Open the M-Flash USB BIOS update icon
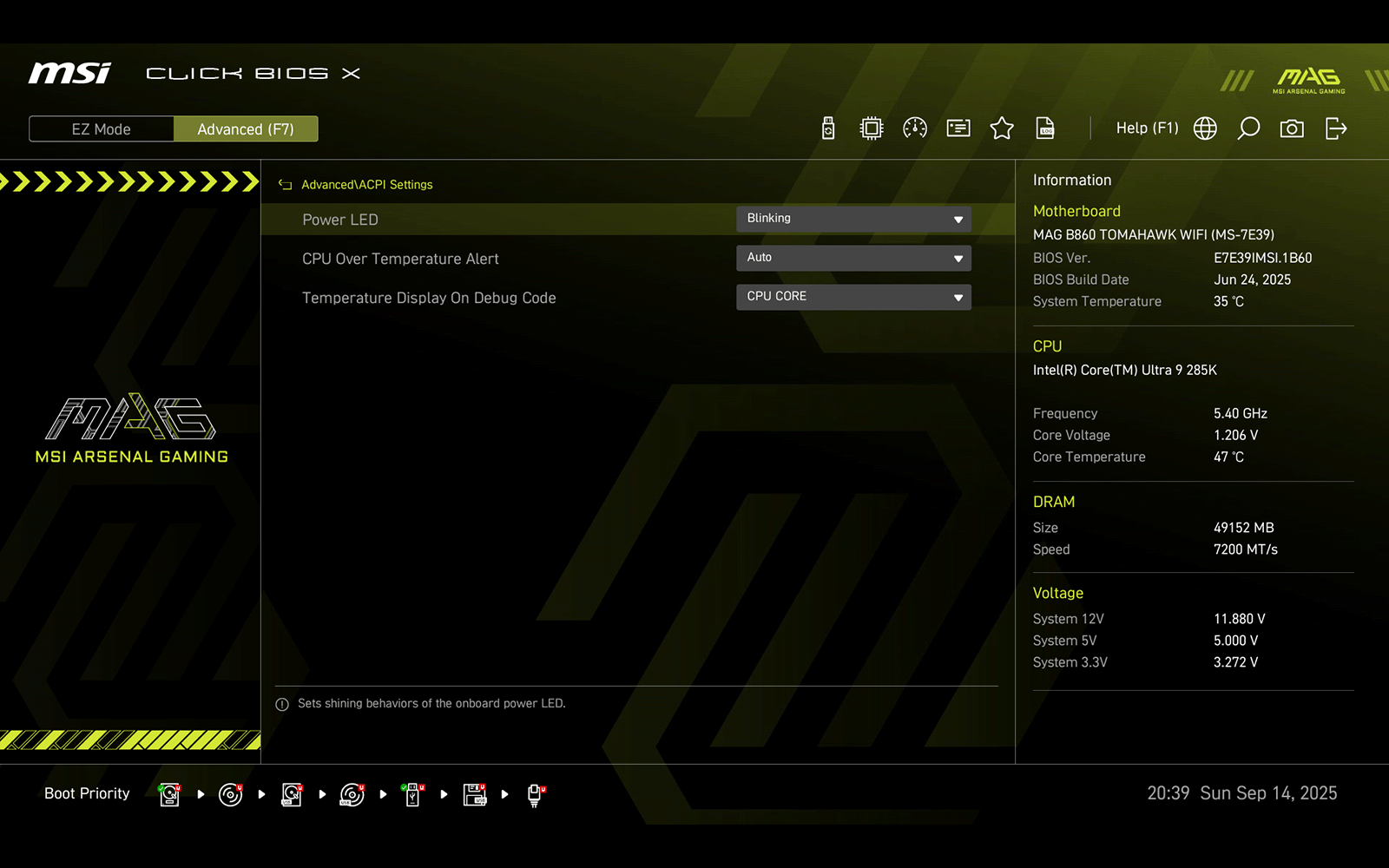Screen dimensions: 1389x868 click(828, 128)
